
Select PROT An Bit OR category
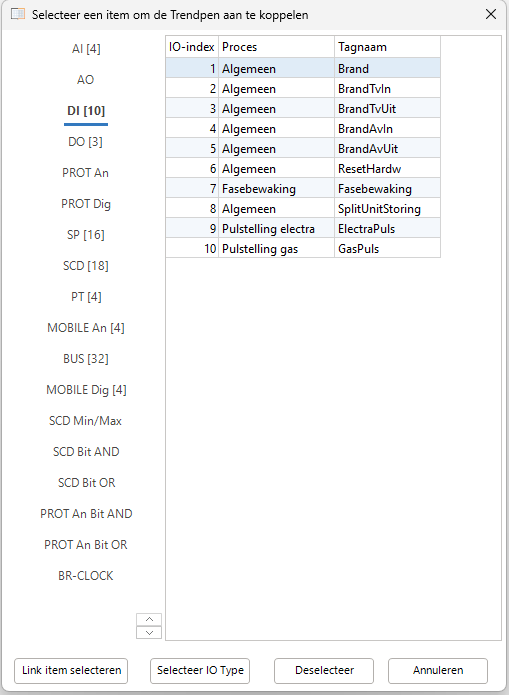[86, 545]
